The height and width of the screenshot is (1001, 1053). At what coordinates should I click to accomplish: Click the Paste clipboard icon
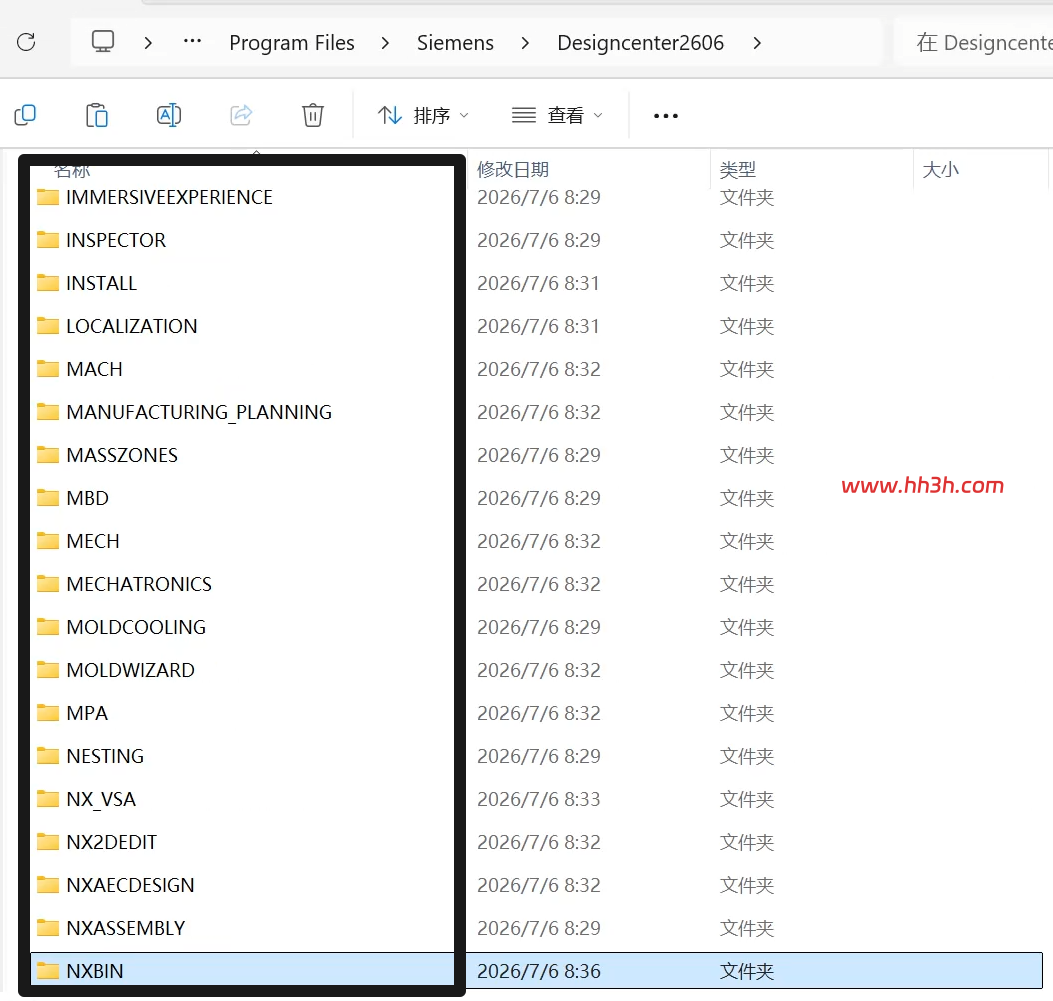click(97, 115)
